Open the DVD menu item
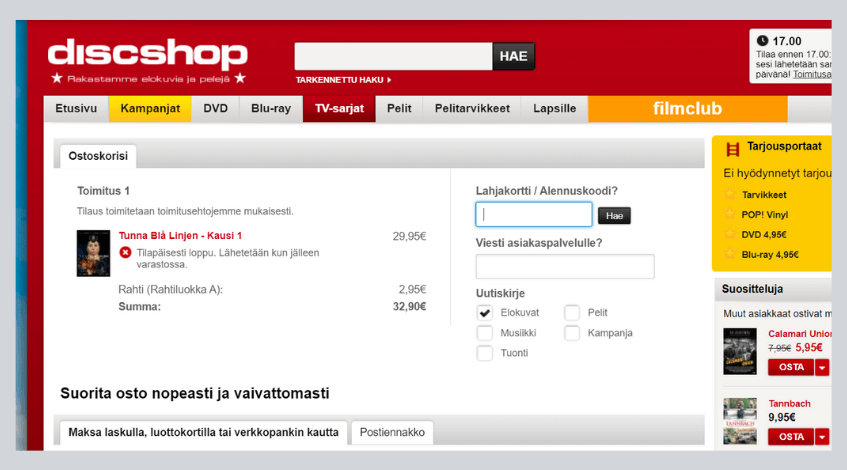The width and height of the screenshot is (847, 470). tap(216, 109)
